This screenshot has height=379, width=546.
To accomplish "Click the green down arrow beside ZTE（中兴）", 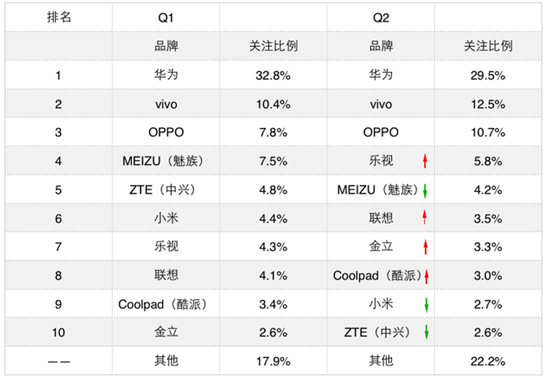I will coord(427,332).
